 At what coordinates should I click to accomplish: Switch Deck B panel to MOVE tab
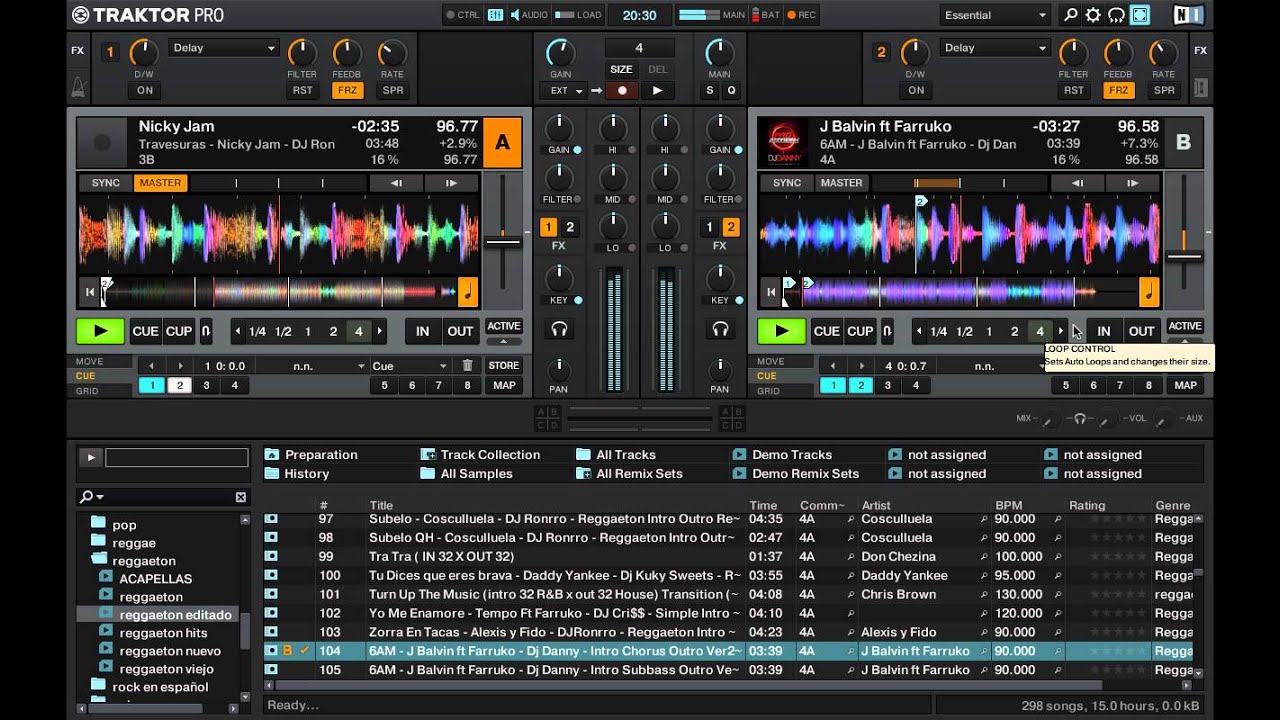(771, 361)
